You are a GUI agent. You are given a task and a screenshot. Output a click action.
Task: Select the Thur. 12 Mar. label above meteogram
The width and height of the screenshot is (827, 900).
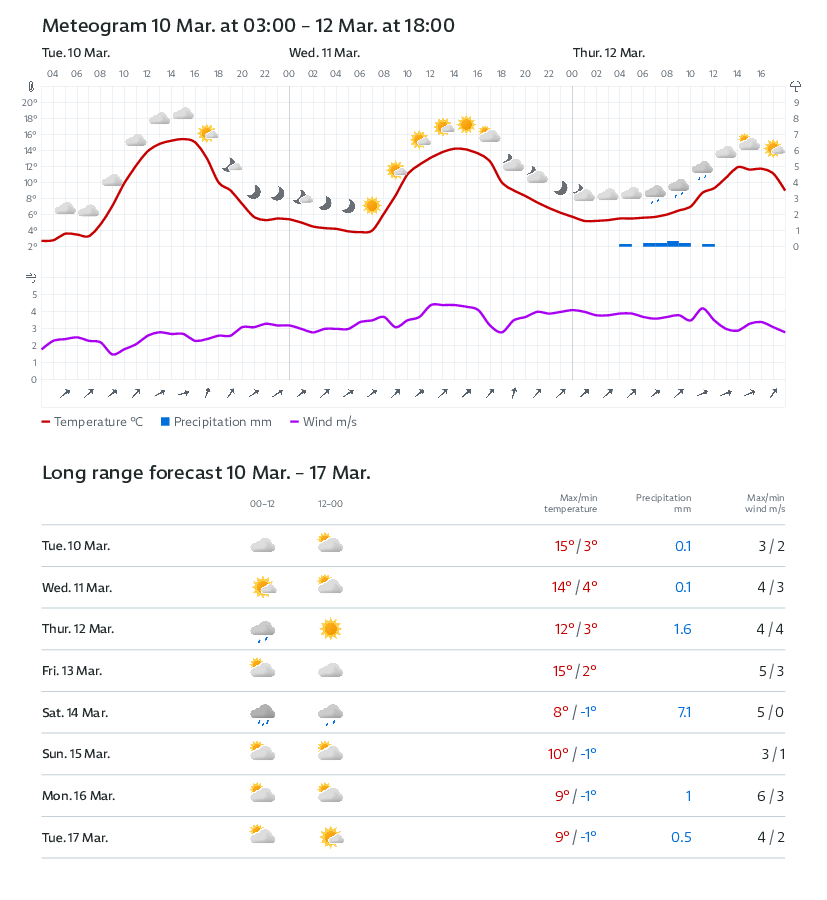tap(608, 52)
